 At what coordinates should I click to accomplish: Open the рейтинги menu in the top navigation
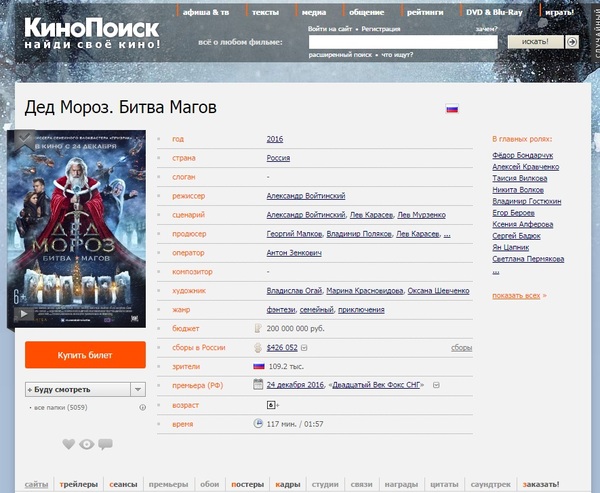tap(424, 11)
